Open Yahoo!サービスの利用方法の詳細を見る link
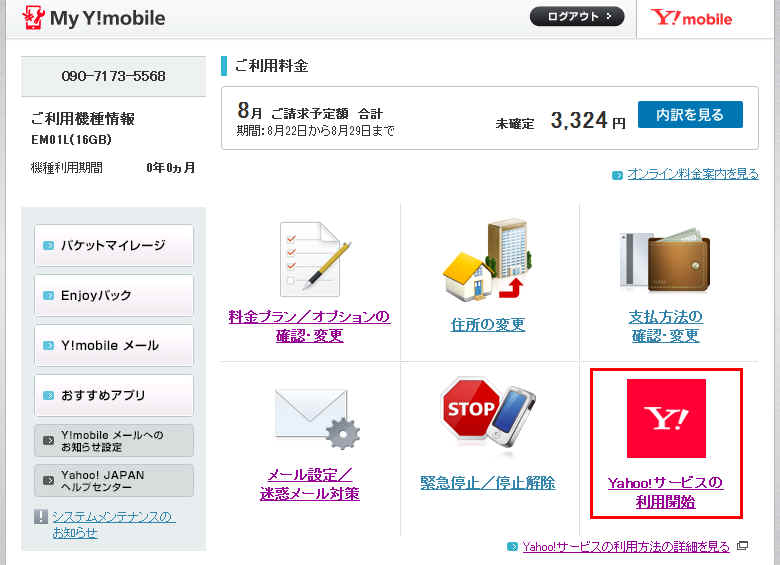780x565 pixels. coord(626,547)
